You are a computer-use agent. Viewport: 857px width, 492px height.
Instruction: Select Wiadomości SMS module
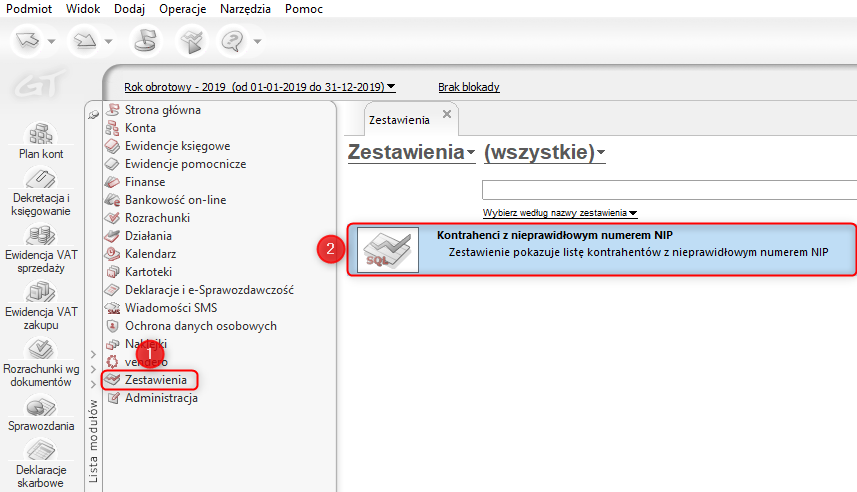coord(171,308)
